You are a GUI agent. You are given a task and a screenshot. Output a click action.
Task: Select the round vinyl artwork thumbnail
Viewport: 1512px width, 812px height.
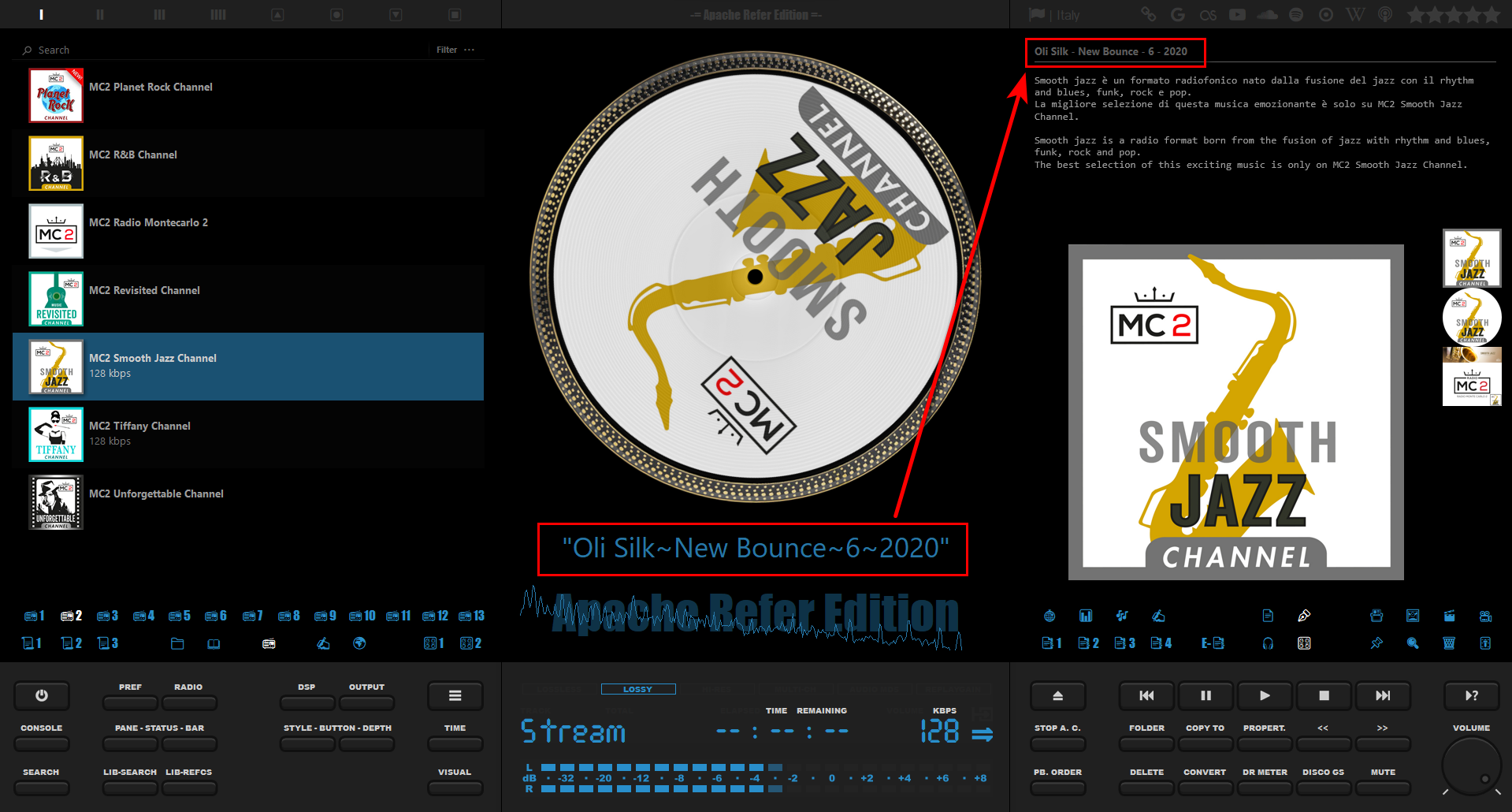[x=1472, y=317]
